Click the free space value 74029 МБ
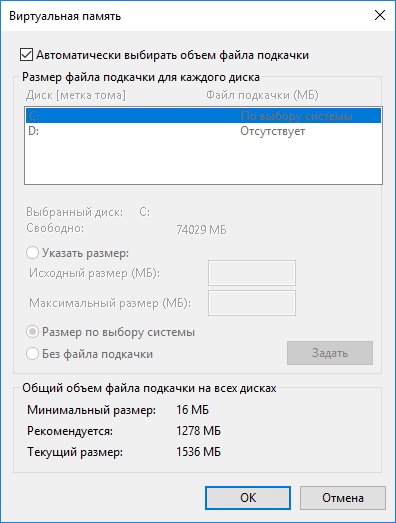Screen dimensions: 396x523 [201, 229]
